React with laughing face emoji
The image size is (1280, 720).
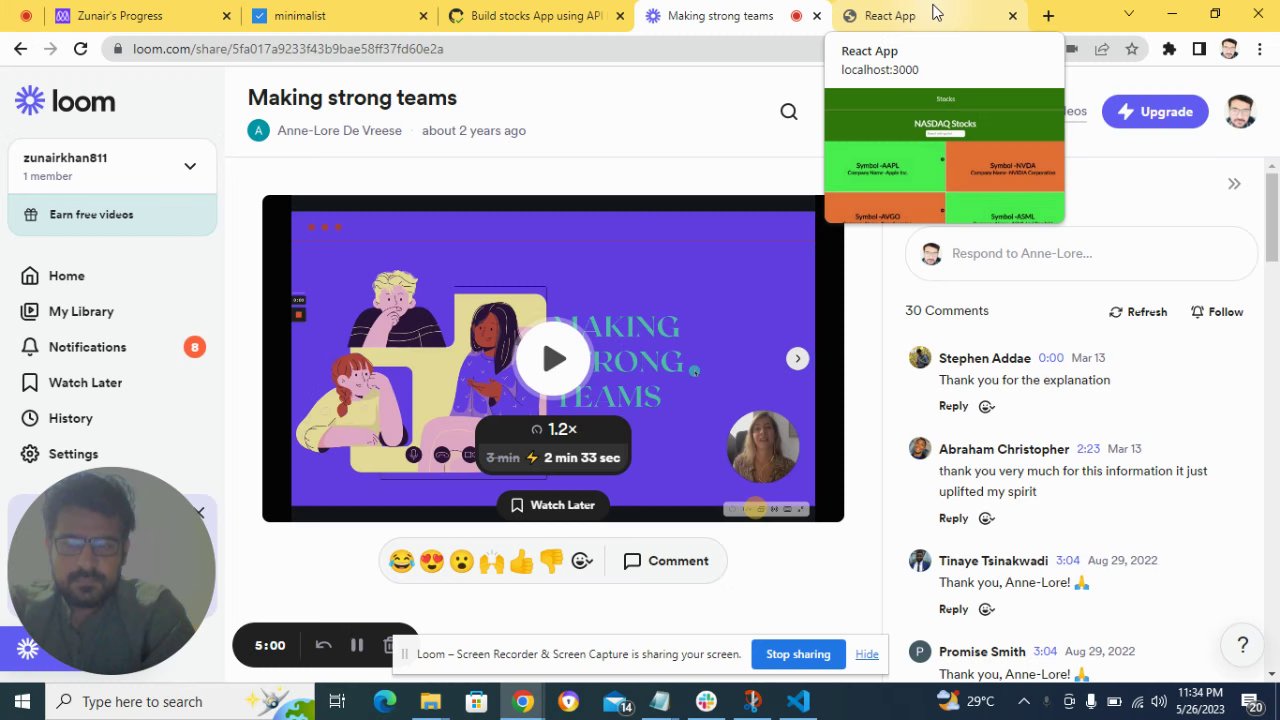[402, 561]
